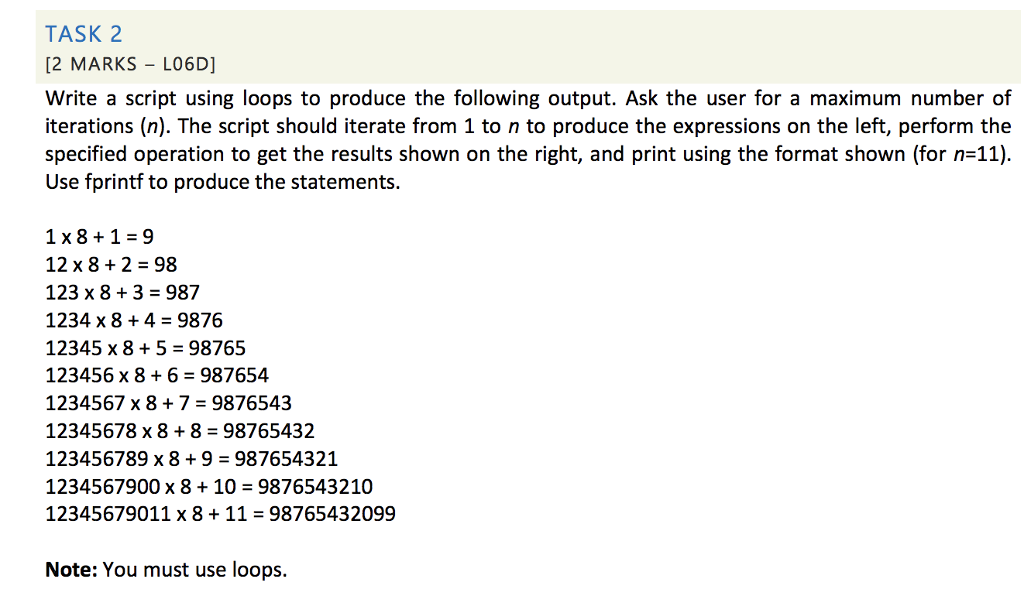The image size is (1024, 596).
Task: Click the line 123 x 8 + 3 = 987
Action: 122,292
